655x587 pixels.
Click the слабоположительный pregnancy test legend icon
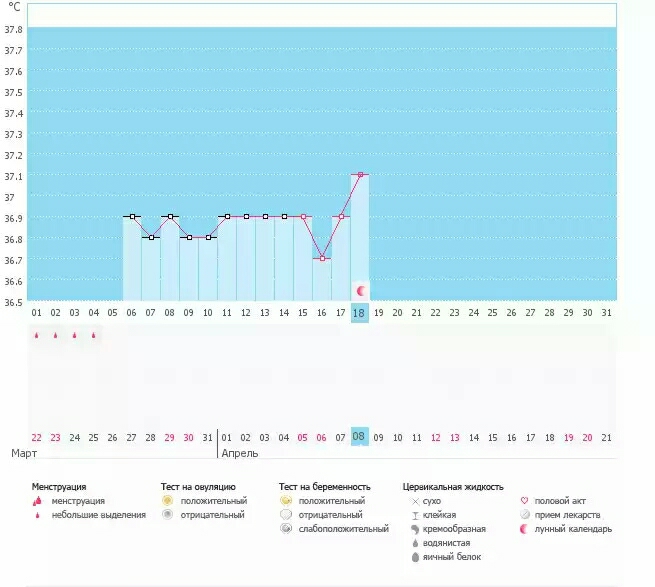coord(286,529)
